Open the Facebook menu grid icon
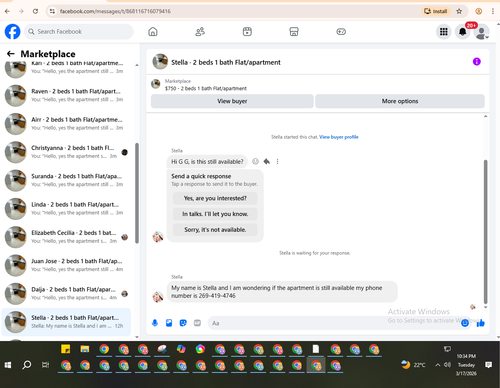This screenshot has height=388, width=500. click(444, 32)
